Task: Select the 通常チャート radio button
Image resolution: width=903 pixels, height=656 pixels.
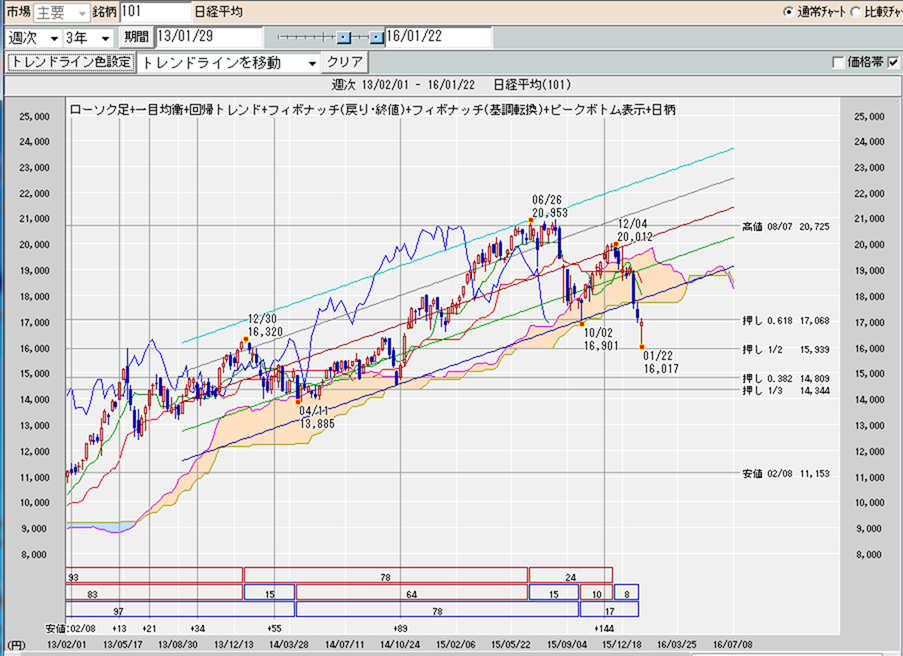Action: coord(788,12)
